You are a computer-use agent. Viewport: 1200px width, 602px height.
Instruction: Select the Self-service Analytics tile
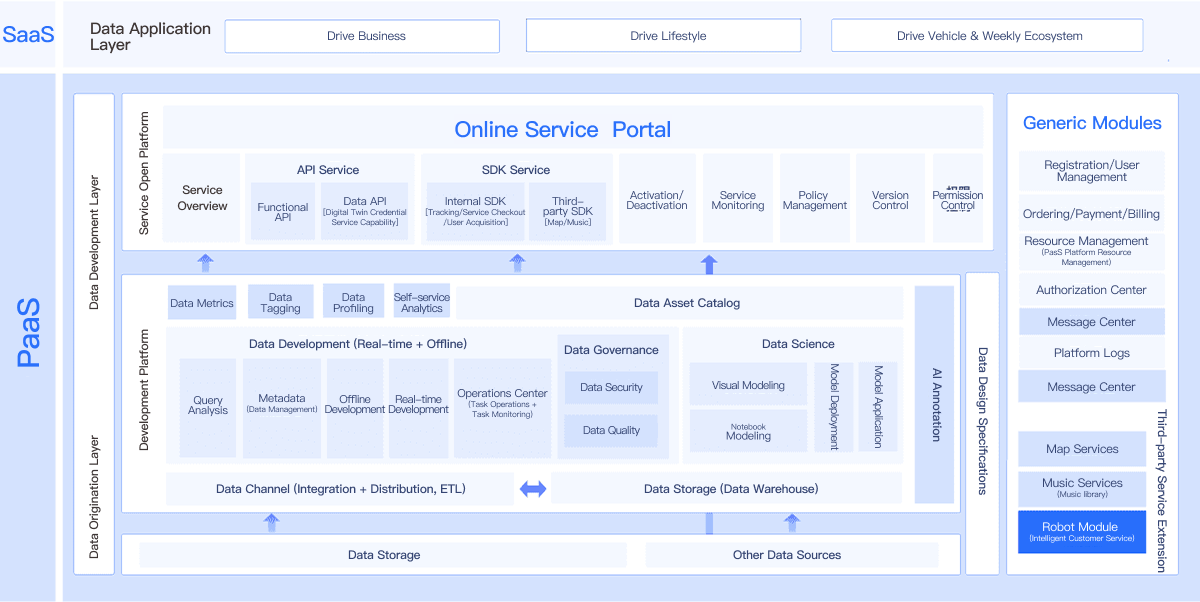pyautogui.click(x=422, y=302)
